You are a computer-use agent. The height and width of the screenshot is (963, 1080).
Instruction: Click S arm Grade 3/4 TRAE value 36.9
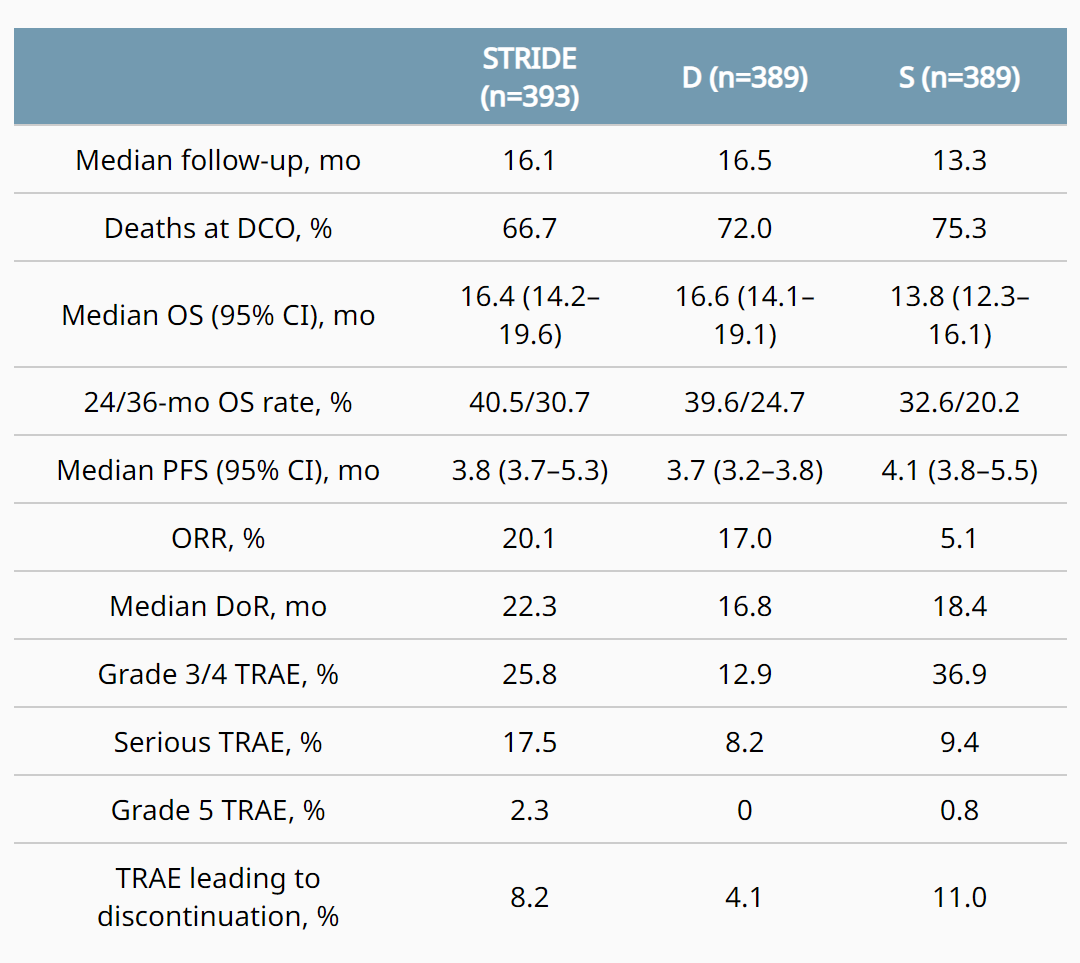click(959, 674)
